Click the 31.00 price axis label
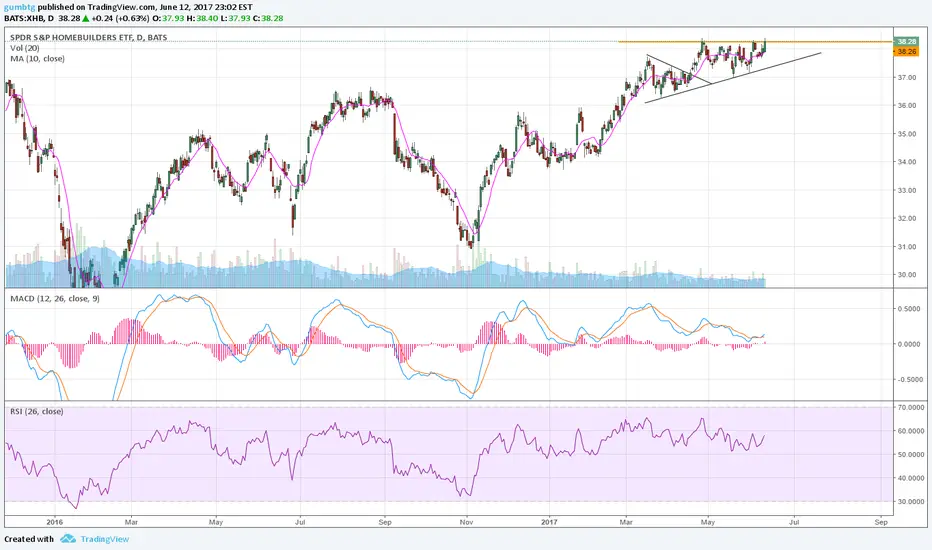Screen dimensions: 932x550 [907, 247]
